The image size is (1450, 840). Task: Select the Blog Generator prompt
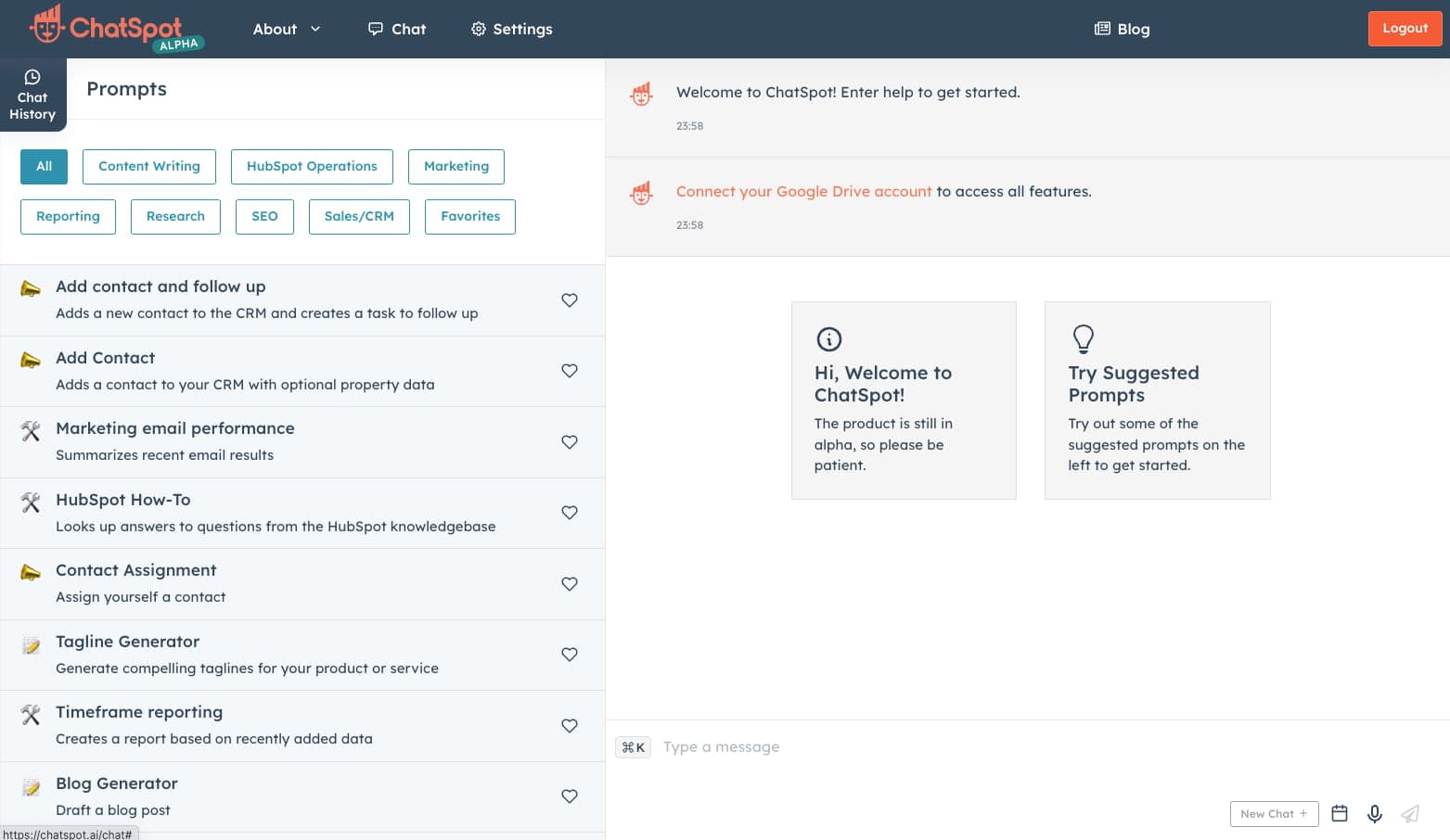click(117, 784)
